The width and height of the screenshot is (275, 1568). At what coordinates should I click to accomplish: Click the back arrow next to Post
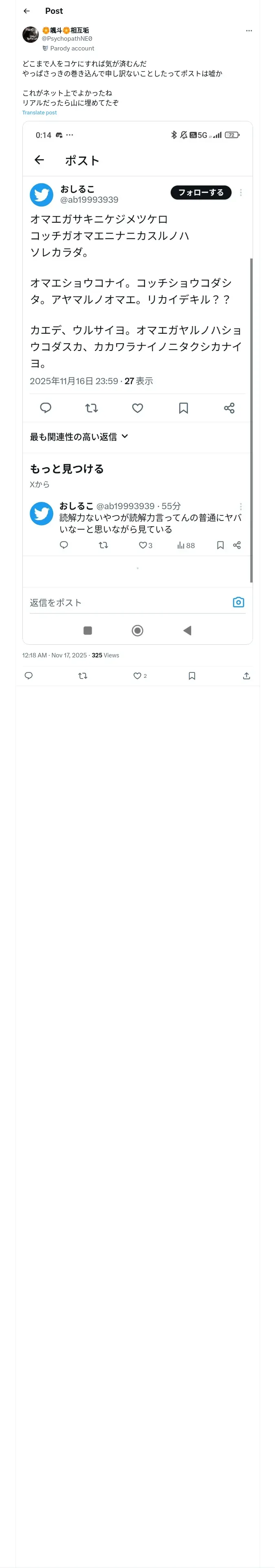[26, 11]
